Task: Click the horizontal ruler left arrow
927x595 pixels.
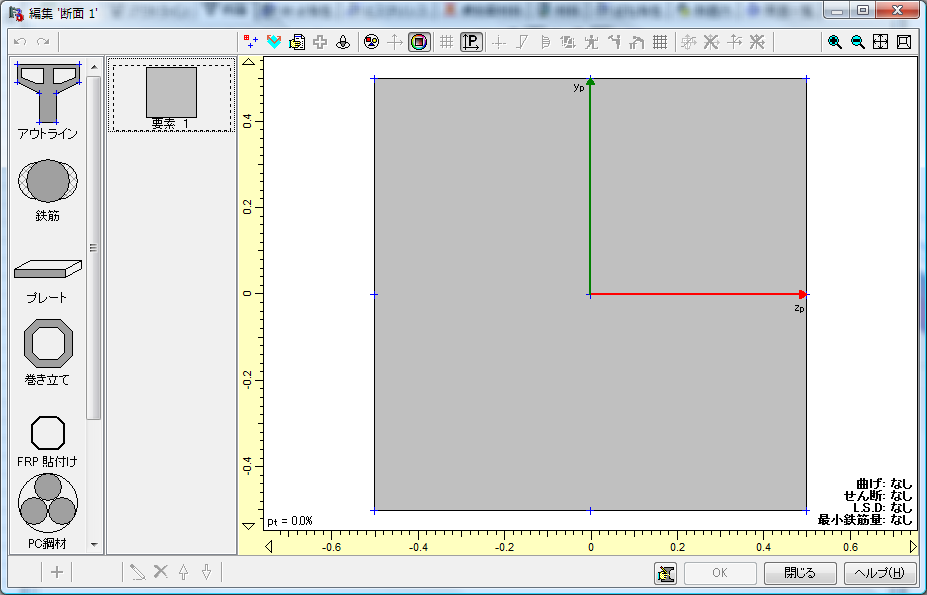Action: [x=269, y=547]
